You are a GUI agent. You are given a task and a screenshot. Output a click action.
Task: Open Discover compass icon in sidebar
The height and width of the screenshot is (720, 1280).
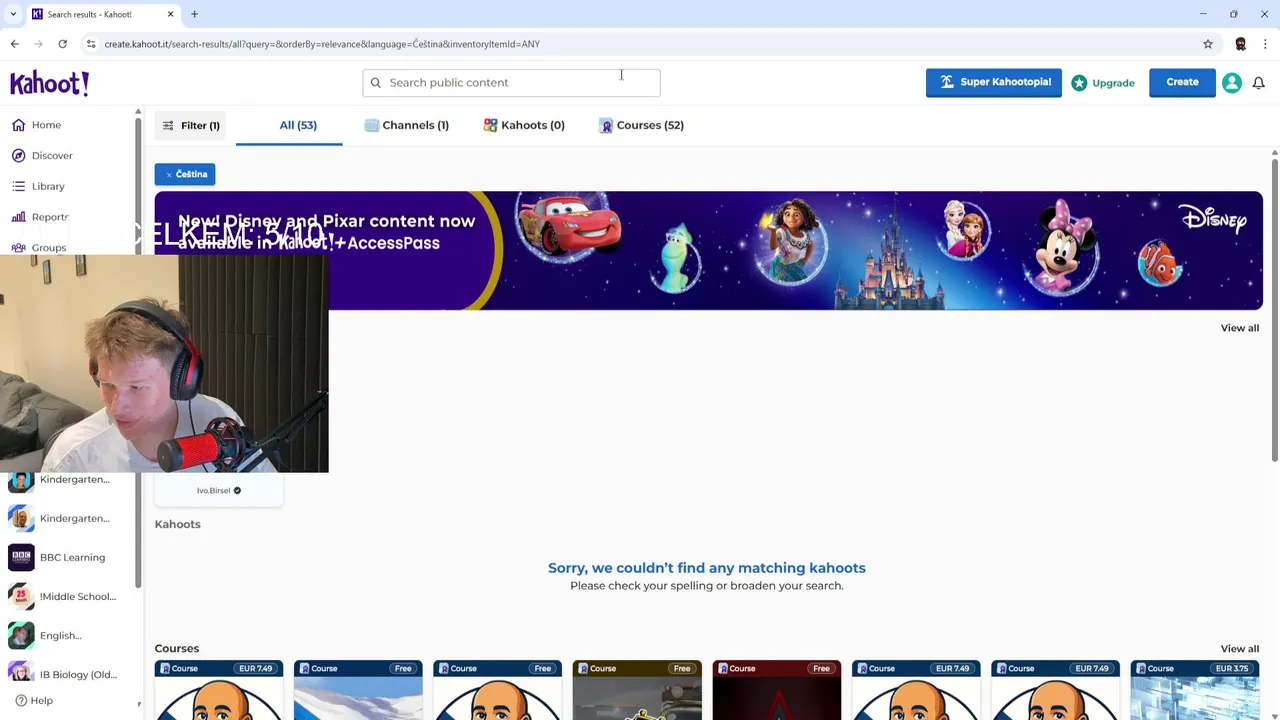pyautogui.click(x=19, y=156)
